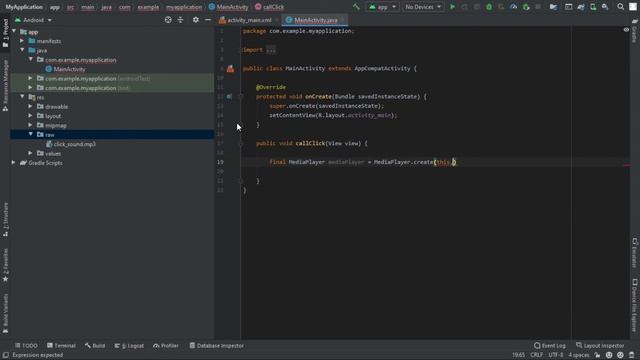Click the related XML file gutter icon
The height and width of the screenshot is (360, 640).
[x=230, y=69]
